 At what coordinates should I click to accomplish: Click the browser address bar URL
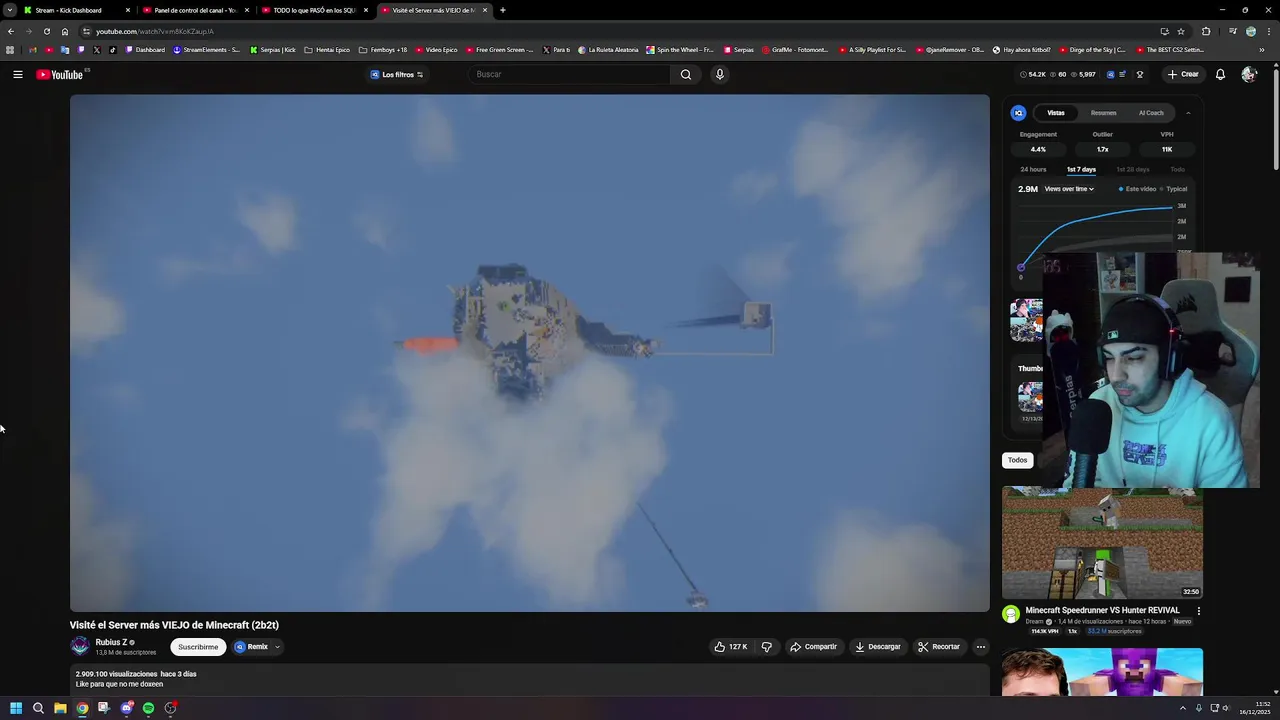click(155, 31)
